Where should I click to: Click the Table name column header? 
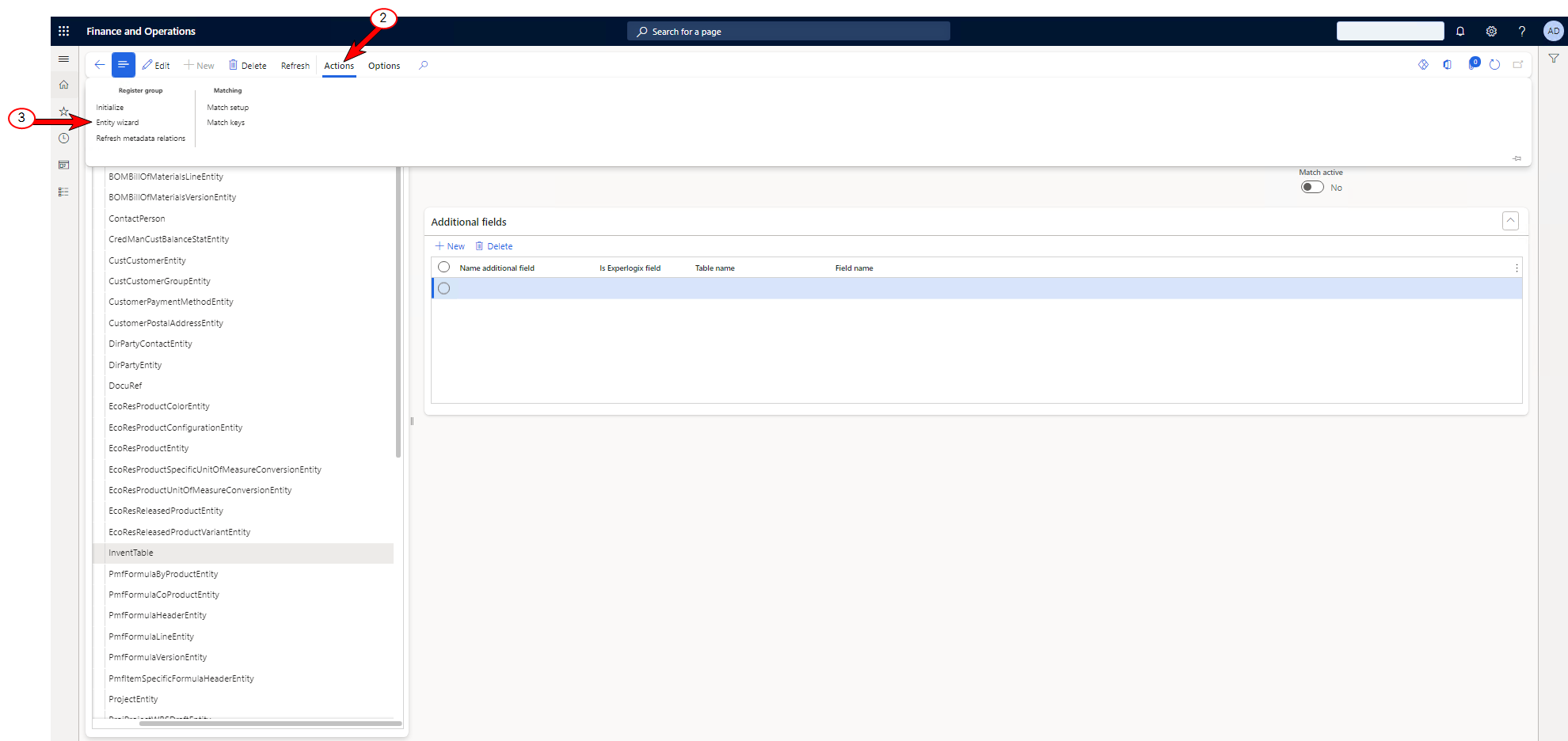click(715, 268)
